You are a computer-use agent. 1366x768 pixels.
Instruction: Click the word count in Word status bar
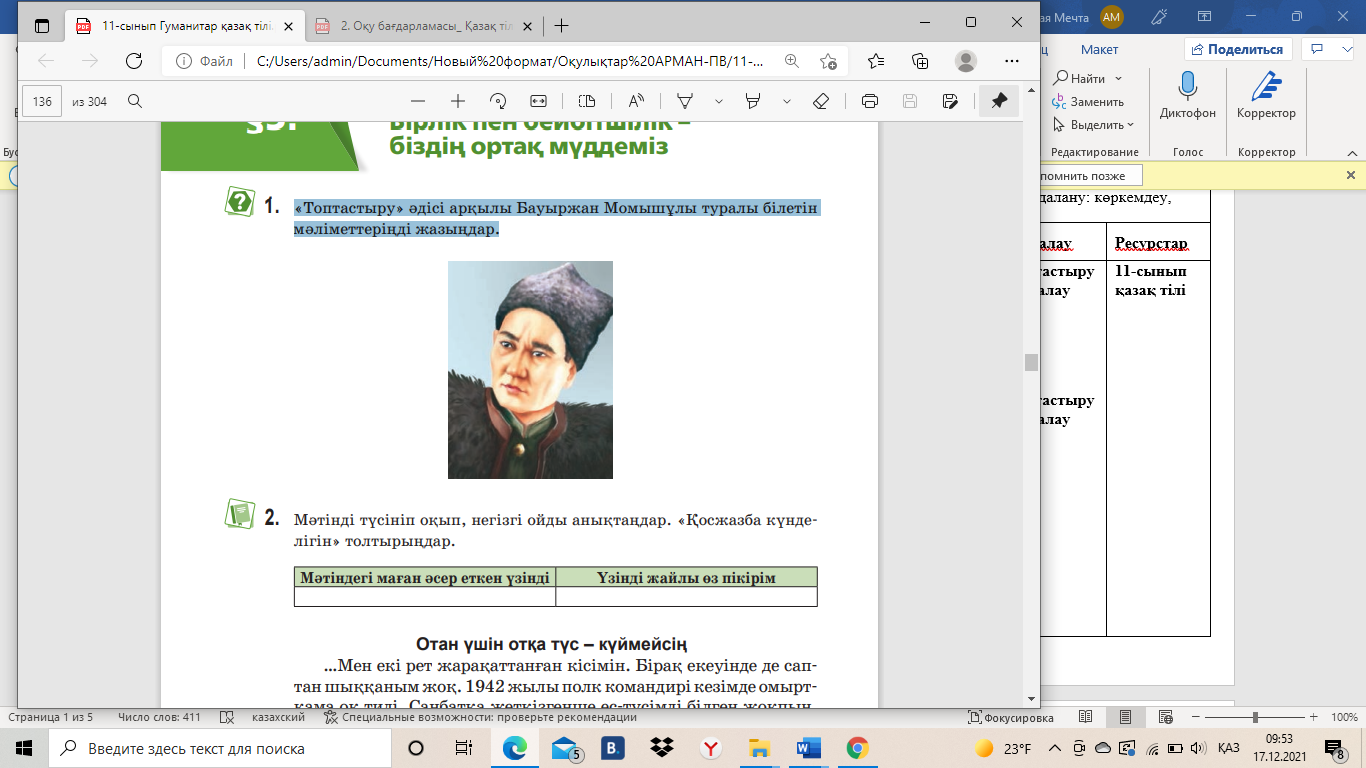tap(159, 717)
